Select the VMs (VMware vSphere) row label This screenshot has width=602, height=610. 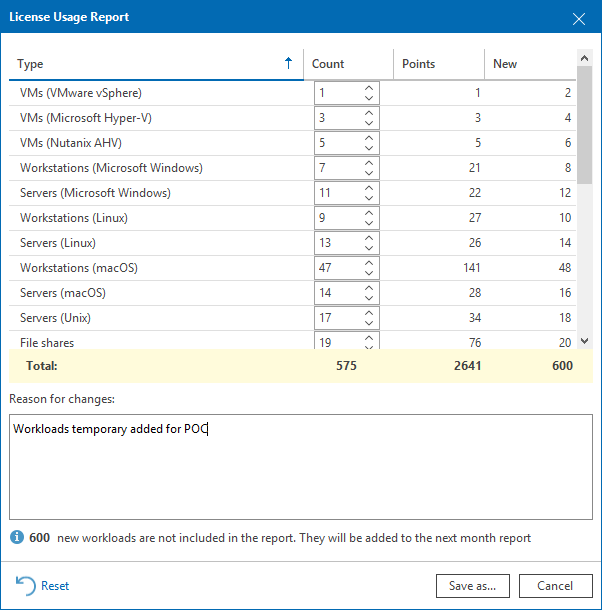tap(81, 93)
